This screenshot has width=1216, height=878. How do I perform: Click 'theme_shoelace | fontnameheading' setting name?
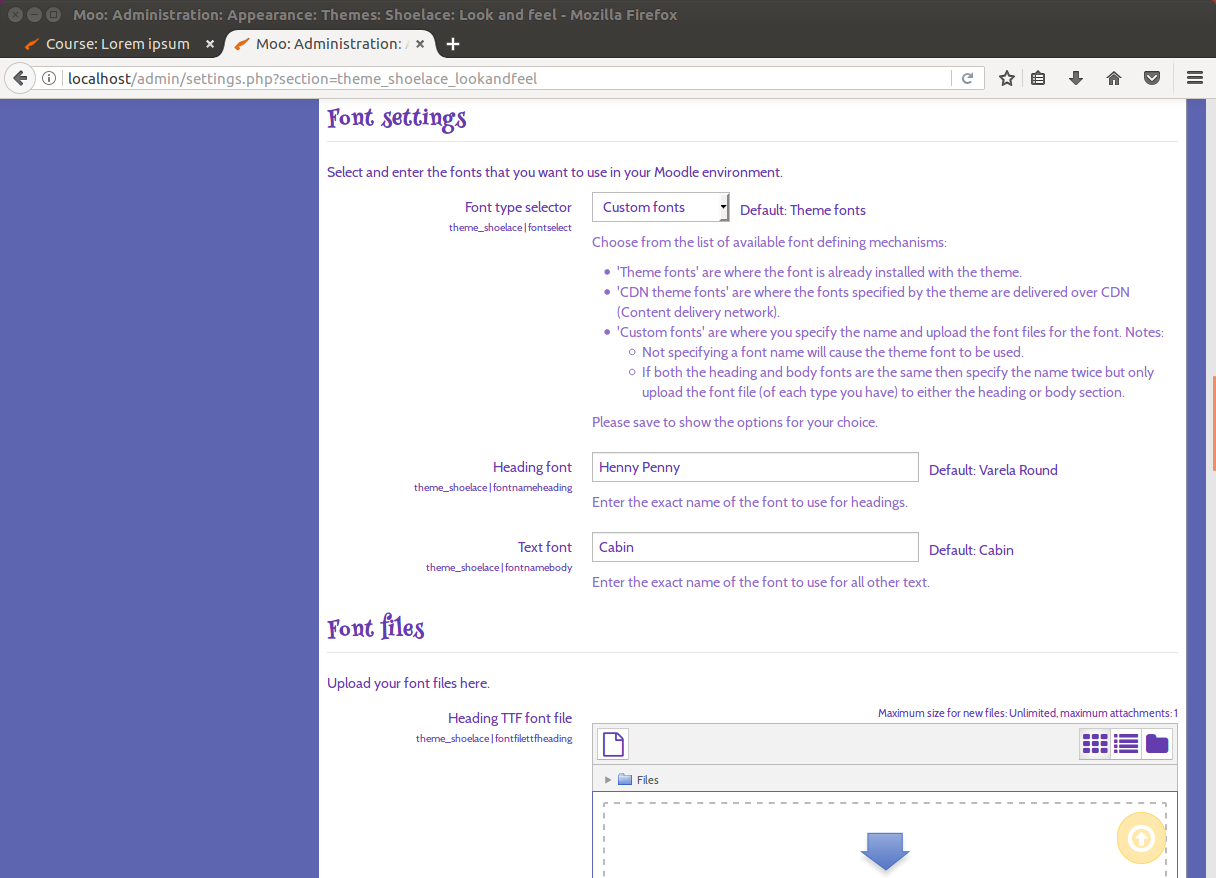(493, 488)
